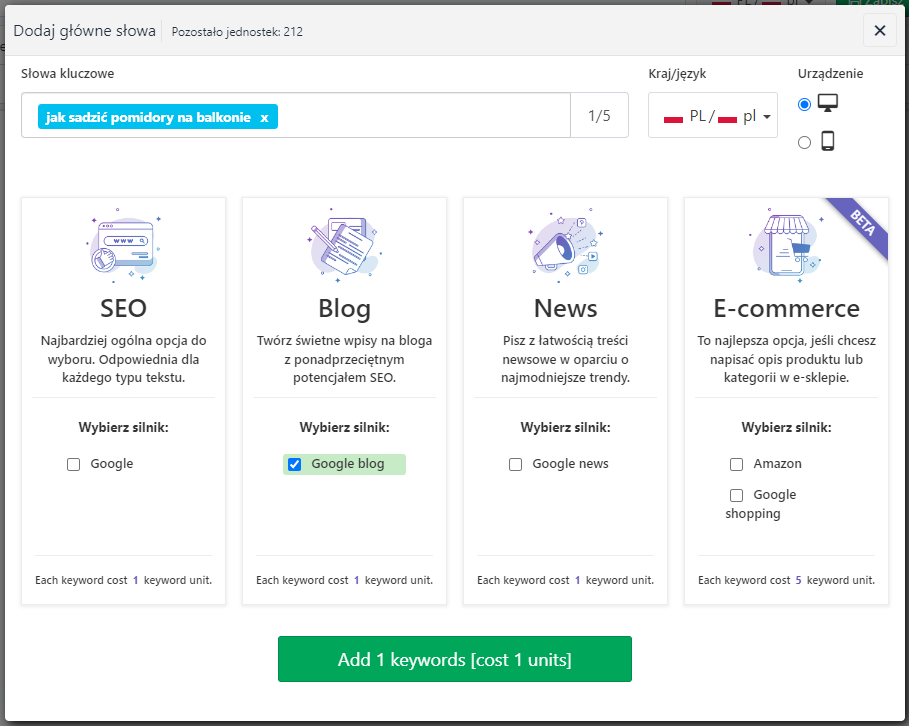Click the 'Google news' engine label
This screenshot has width=909, height=726.
pyautogui.click(x=570, y=464)
